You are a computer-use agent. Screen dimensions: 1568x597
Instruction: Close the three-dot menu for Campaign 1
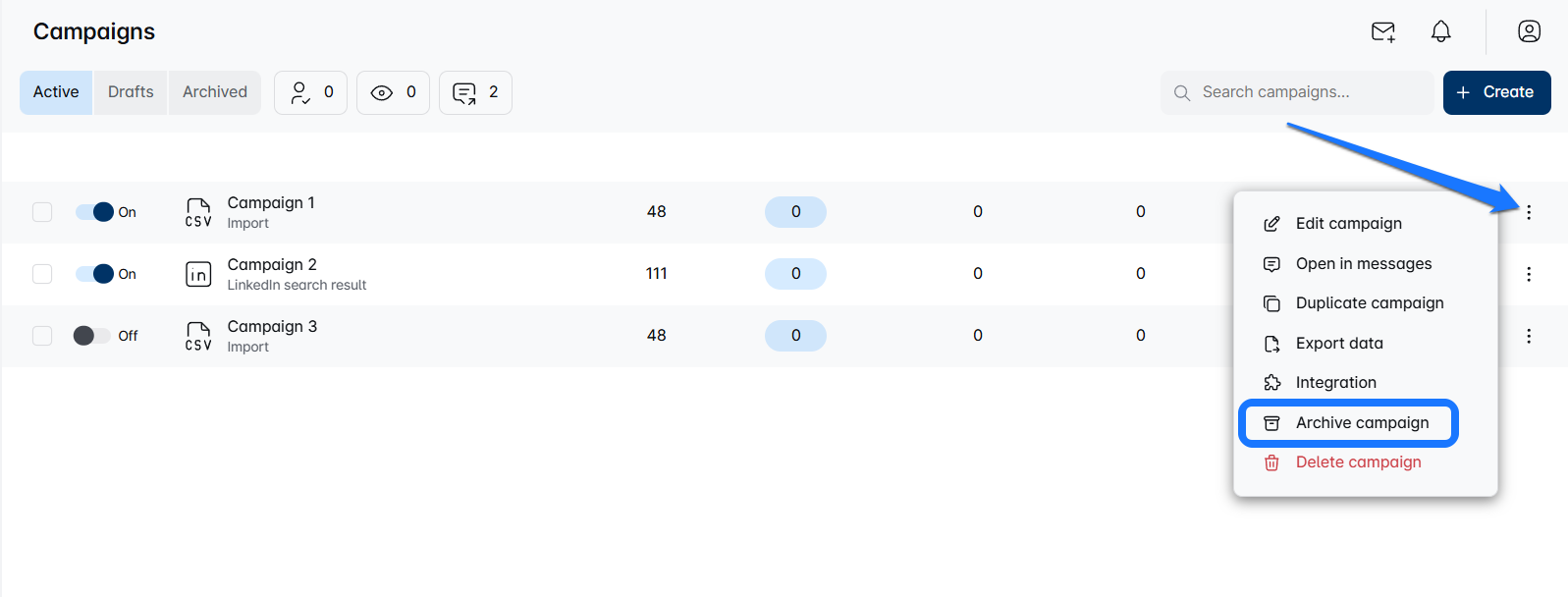1529,212
